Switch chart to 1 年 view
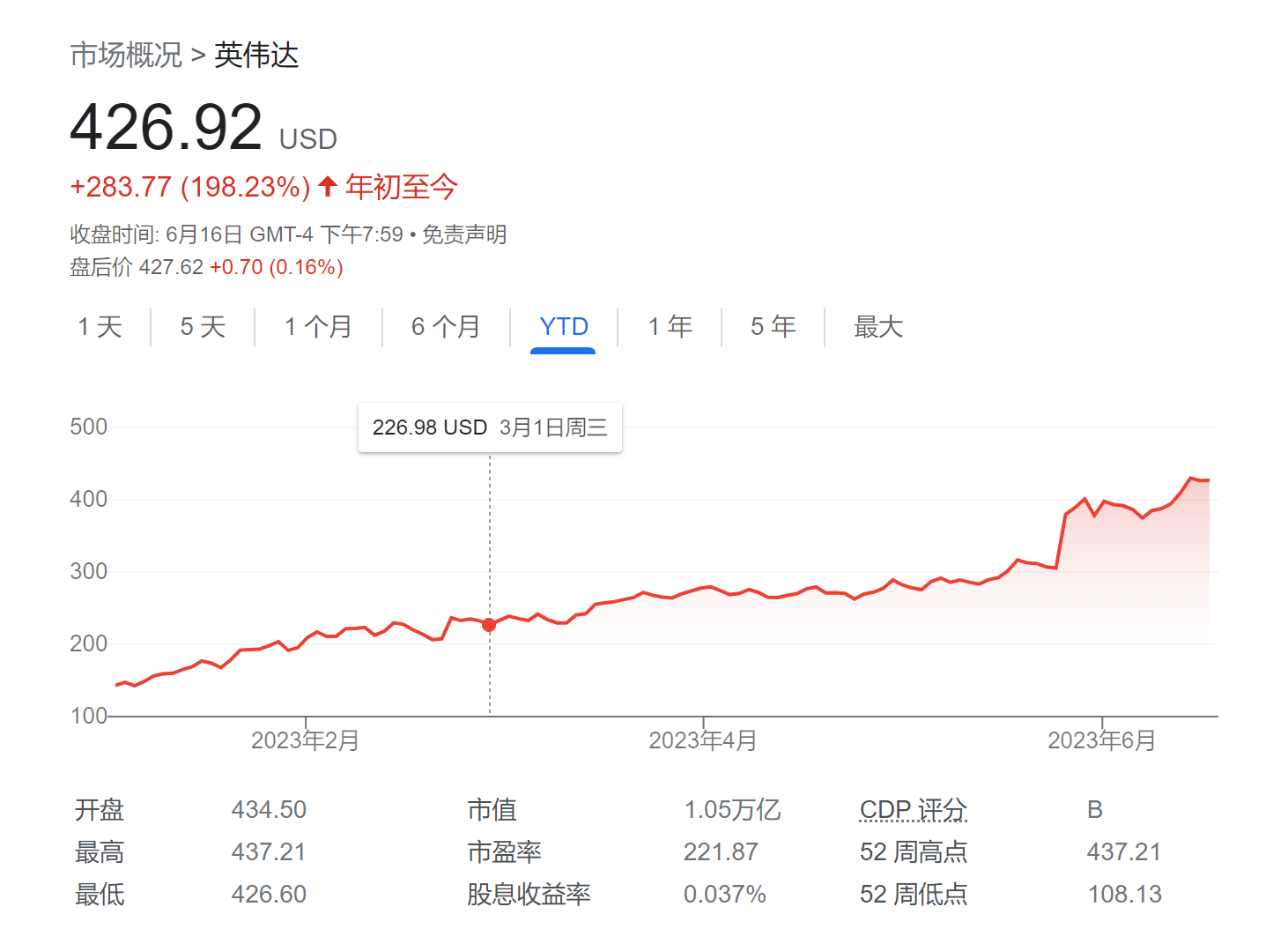Image resolution: width=1288 pixels, height=929 pixels. [x=670, y=327]
